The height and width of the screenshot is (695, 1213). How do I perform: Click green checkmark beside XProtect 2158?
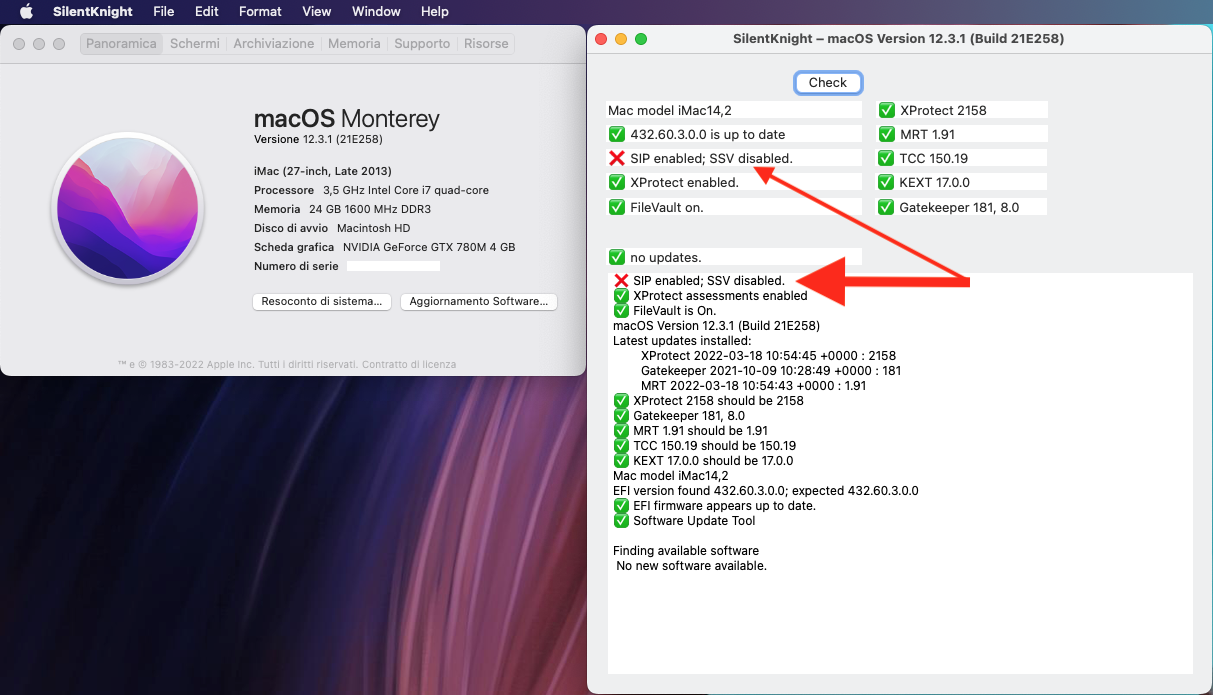click(x=887, y=110)
